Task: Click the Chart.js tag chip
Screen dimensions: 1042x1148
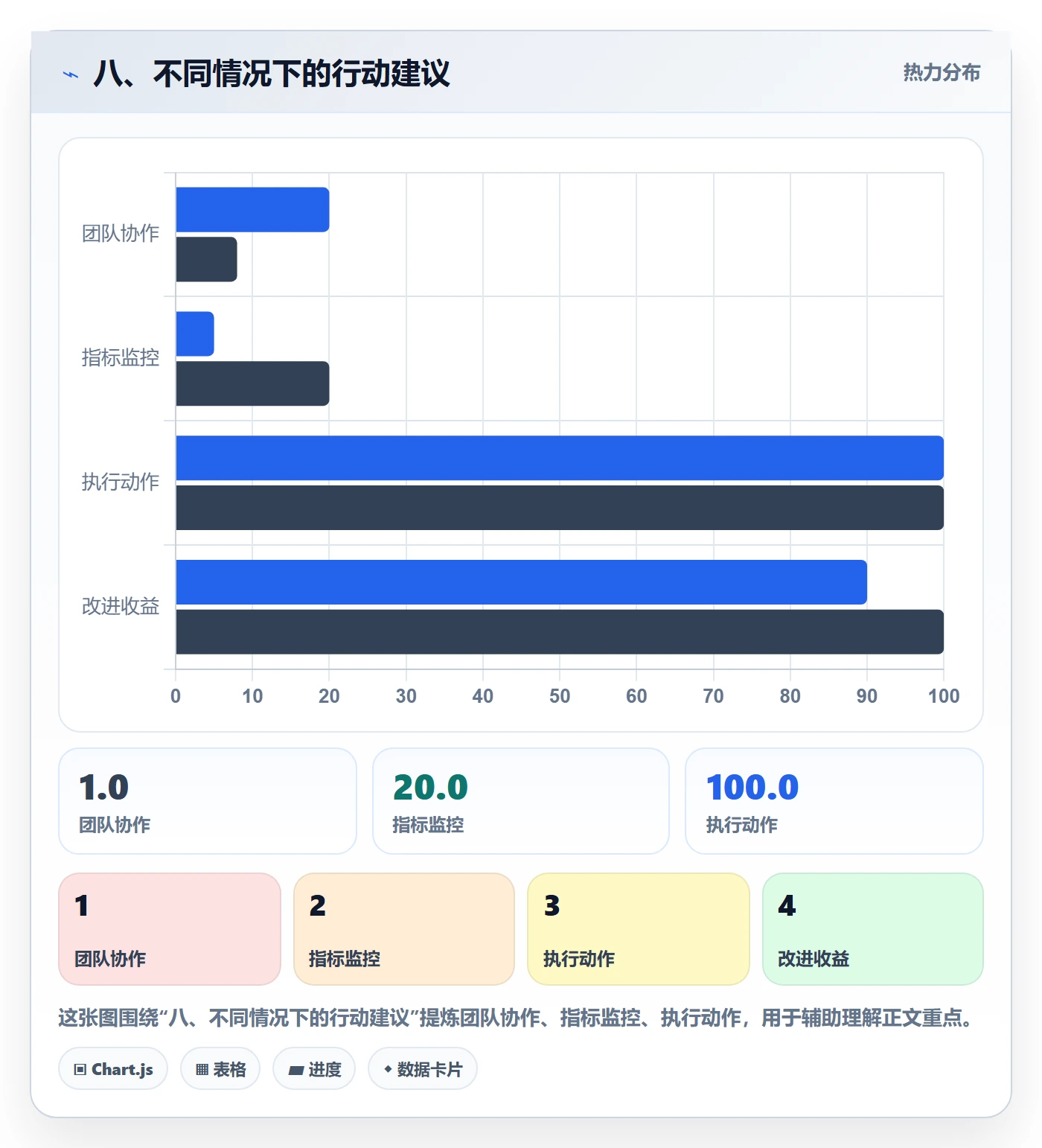Action: coord(113,1069)
